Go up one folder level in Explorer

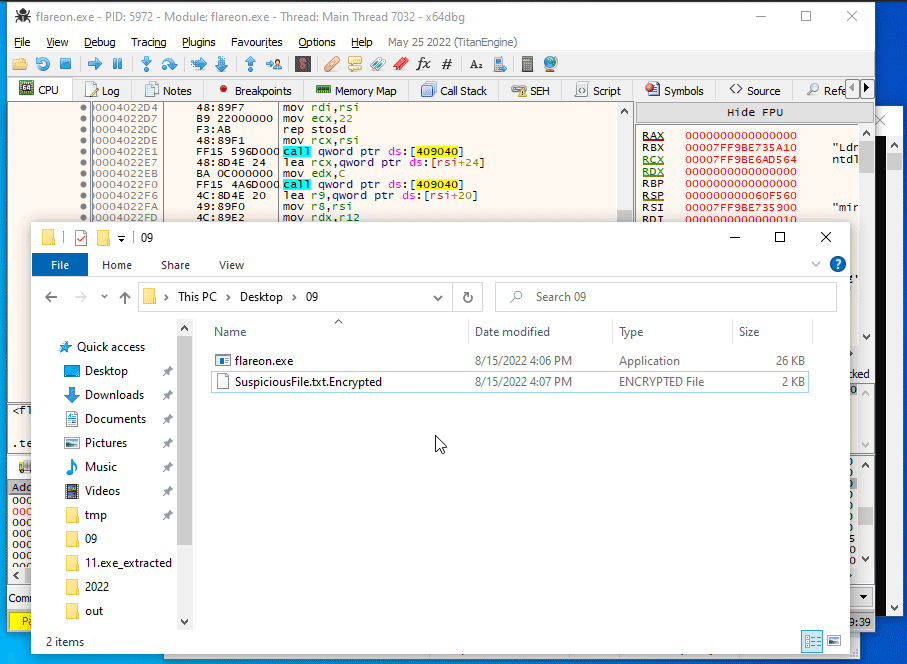(124, 297)
